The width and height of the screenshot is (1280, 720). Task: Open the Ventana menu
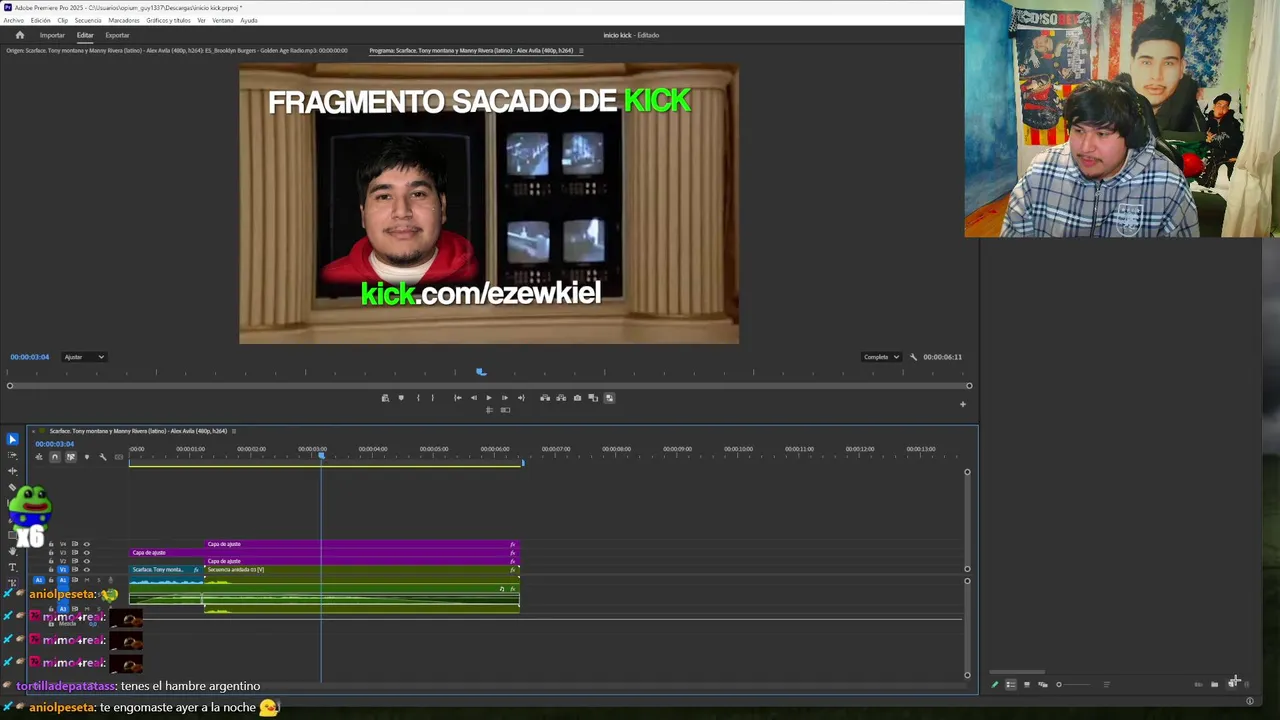(x=223, y=20)
